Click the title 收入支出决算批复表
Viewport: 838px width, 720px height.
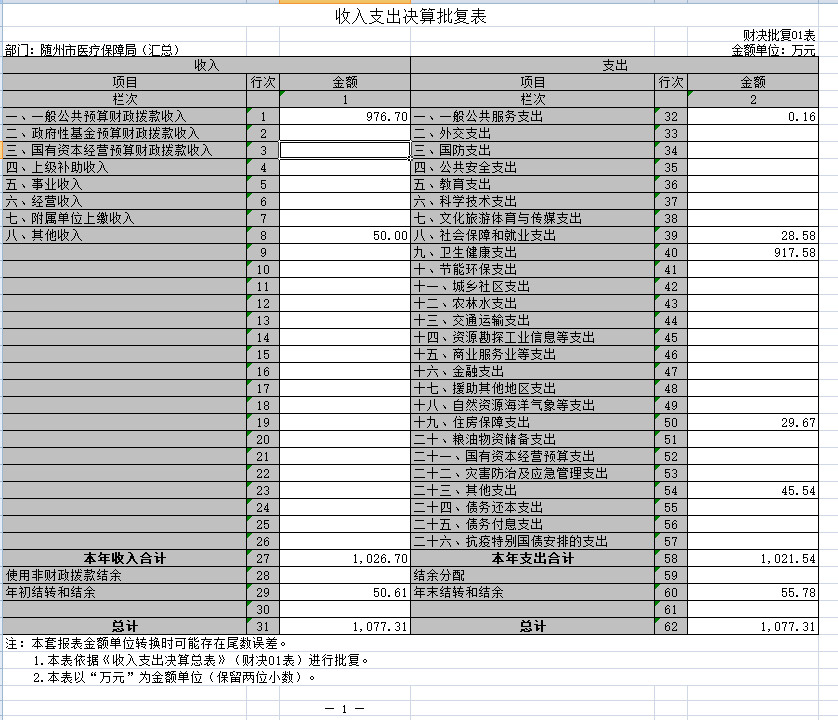pyautogui.click(x=410, y=16)
